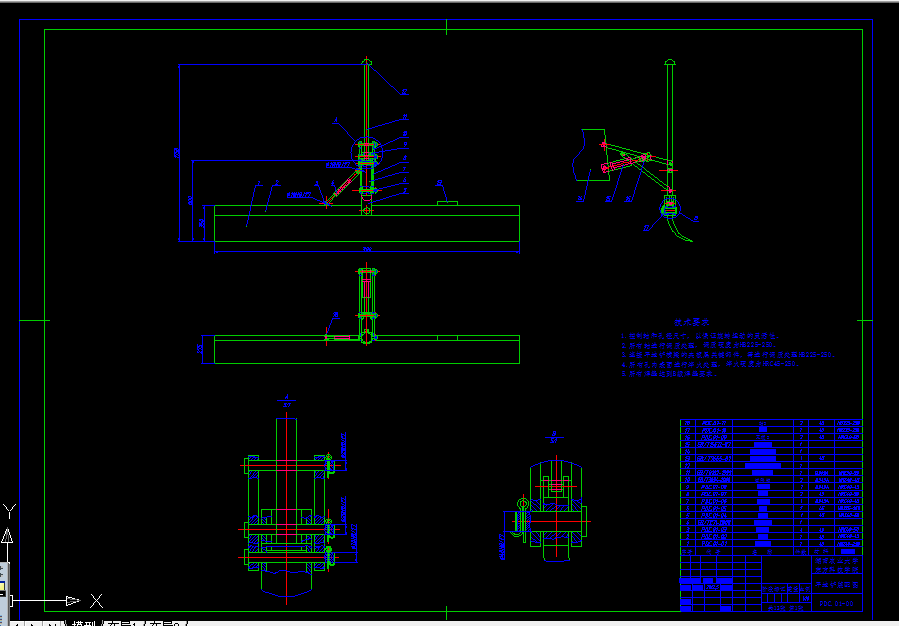Pick the eye bolt ring in section B detail
Viewport: 899px width, 626px height.
[x=523, y=504]
